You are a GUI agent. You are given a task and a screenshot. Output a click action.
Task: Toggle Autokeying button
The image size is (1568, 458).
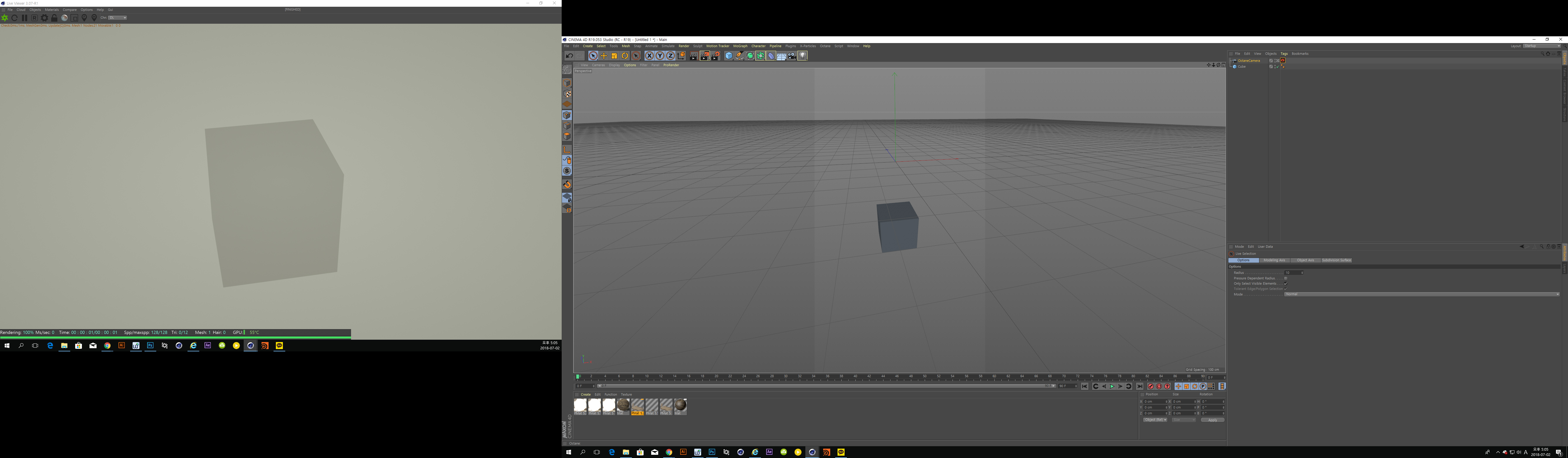(1159, 387)
